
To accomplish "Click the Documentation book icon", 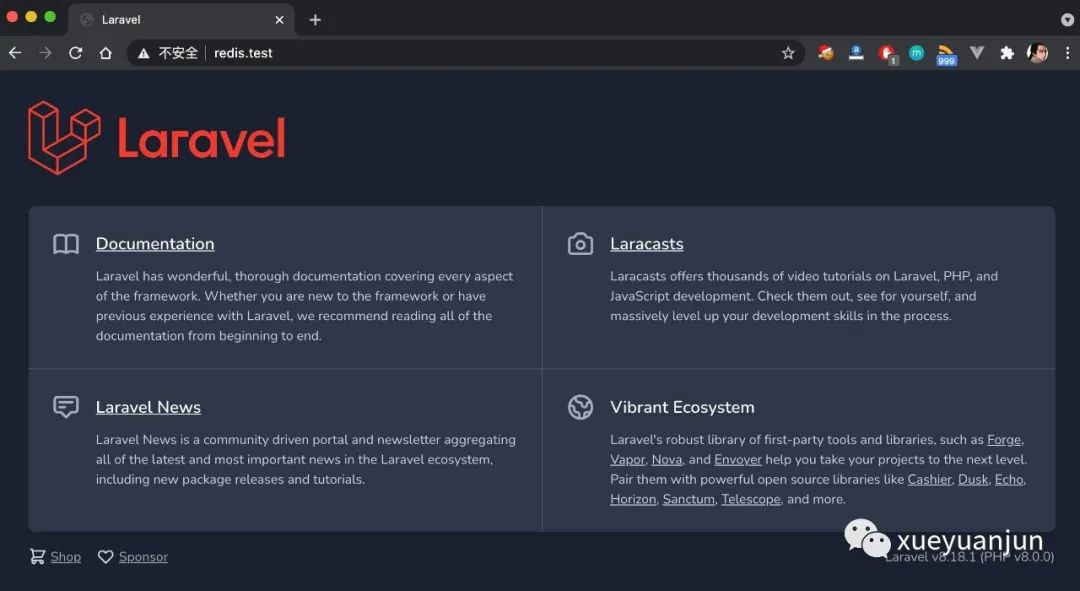I will click(x=66, y=244).
